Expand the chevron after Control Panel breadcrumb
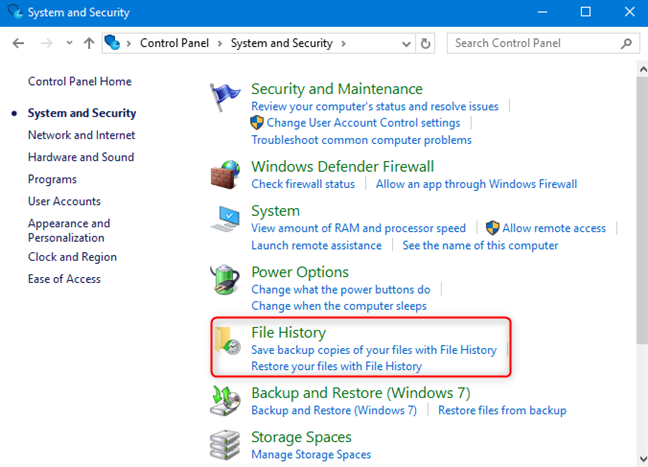The height and width of the screenshot is (467, 648). coord(219,43)
